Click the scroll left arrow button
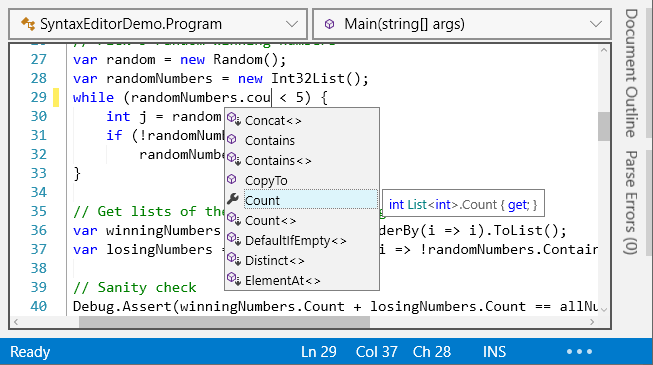The height and width of the screenshot is (365, 653). click(x=16, y=322)
